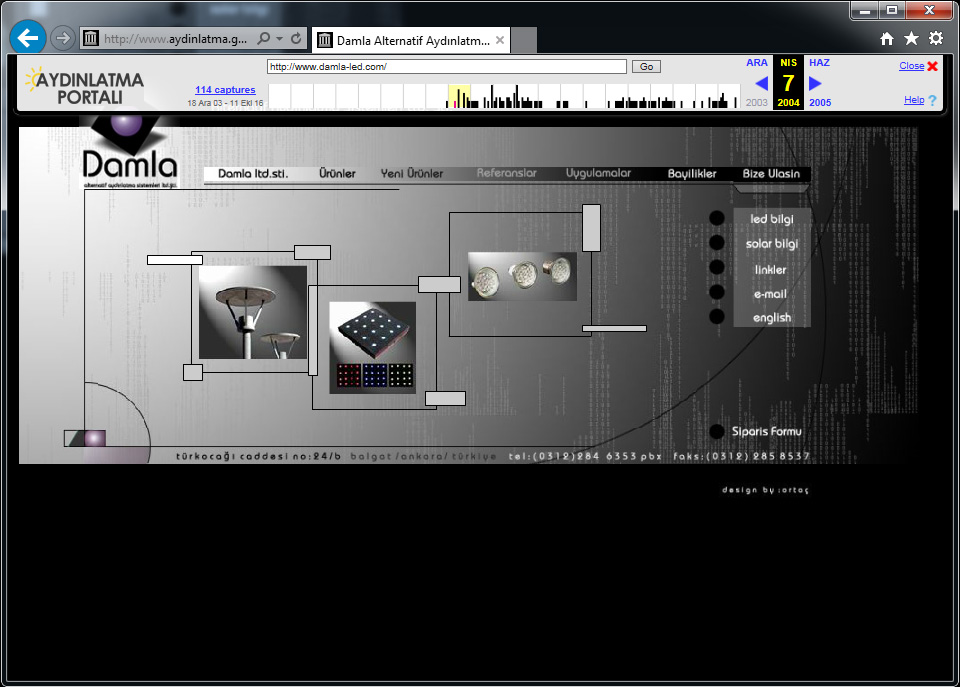Click the faks number text in footer
960x687 pixels.
pyautogui.click(x=741, y=457)
